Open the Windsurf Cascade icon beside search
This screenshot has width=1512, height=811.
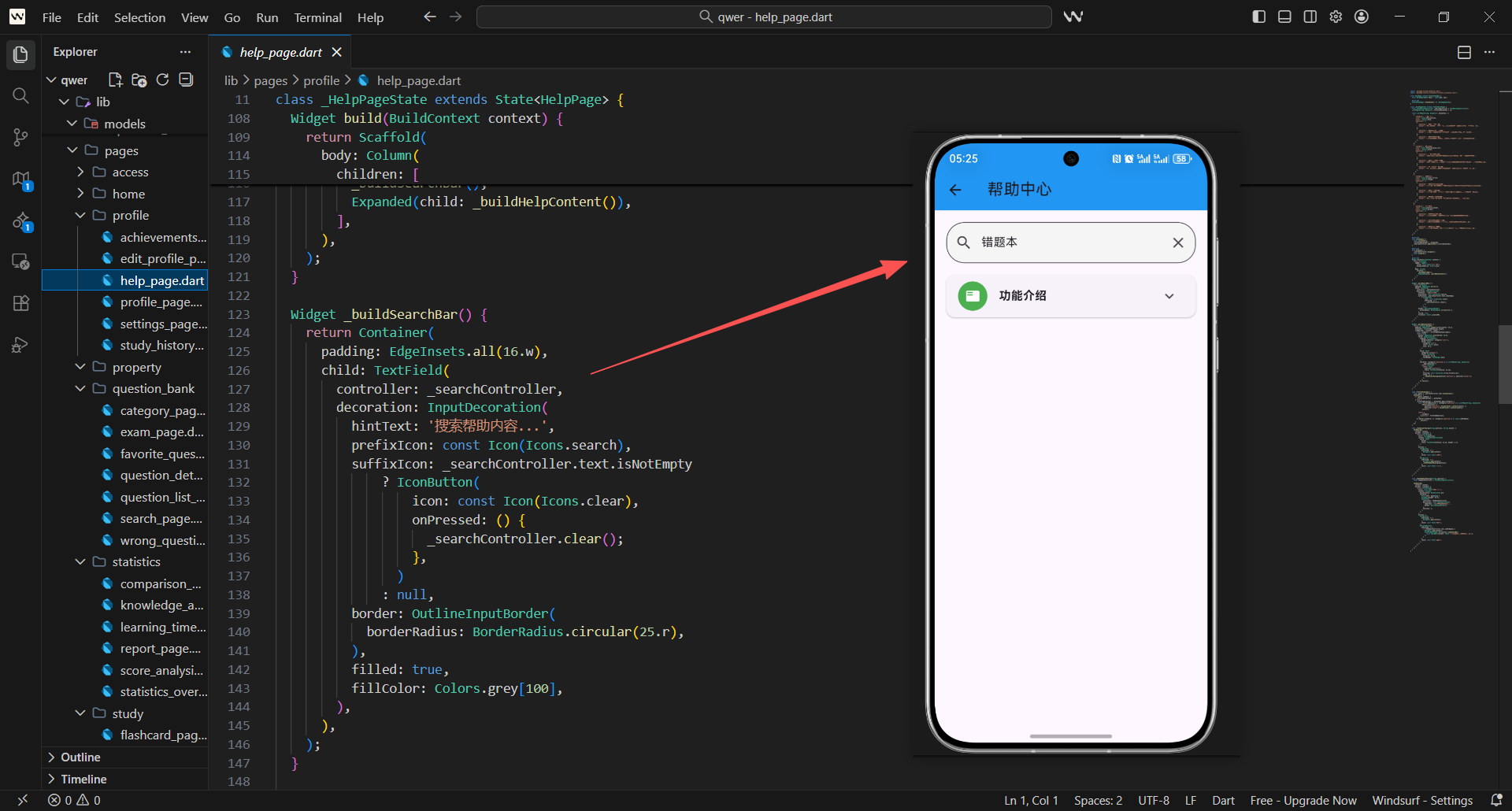point(1073,17)
